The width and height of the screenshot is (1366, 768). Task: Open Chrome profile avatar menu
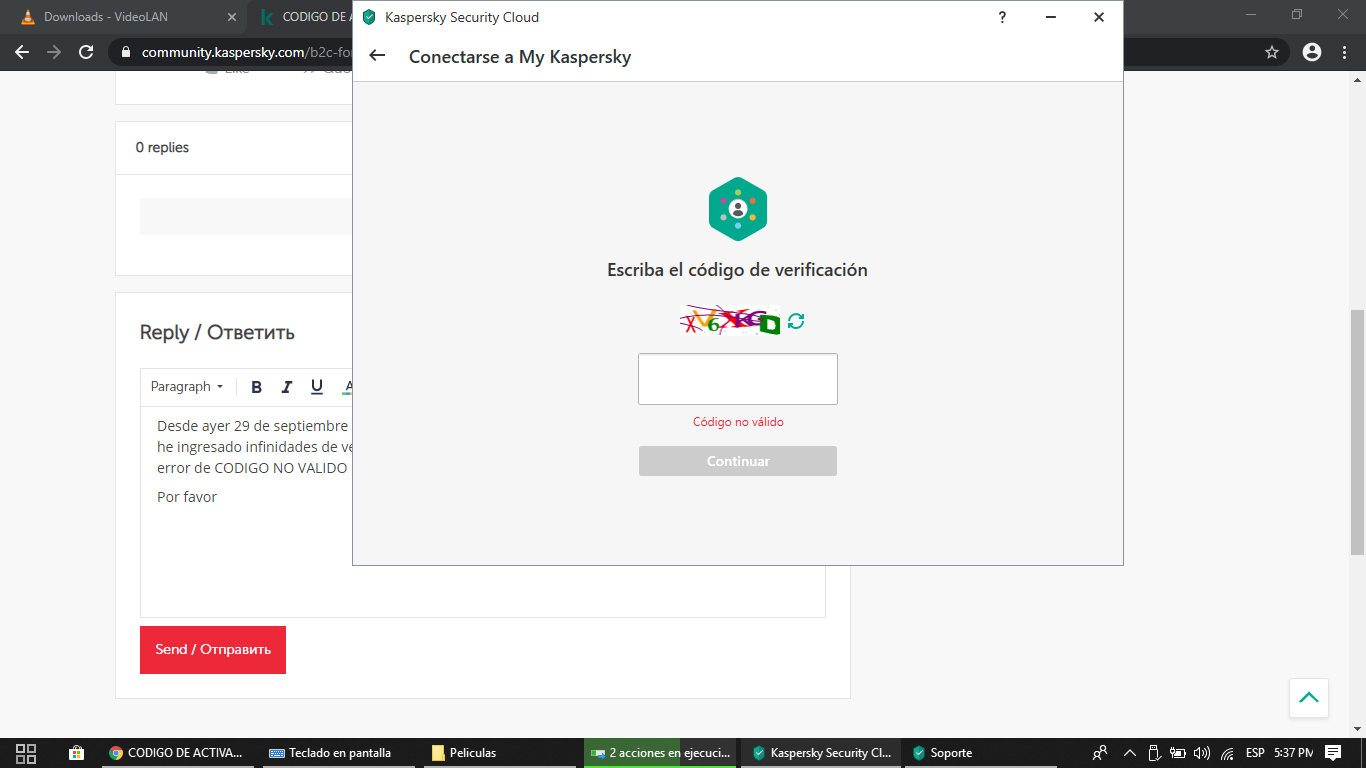pos(1312,52)
